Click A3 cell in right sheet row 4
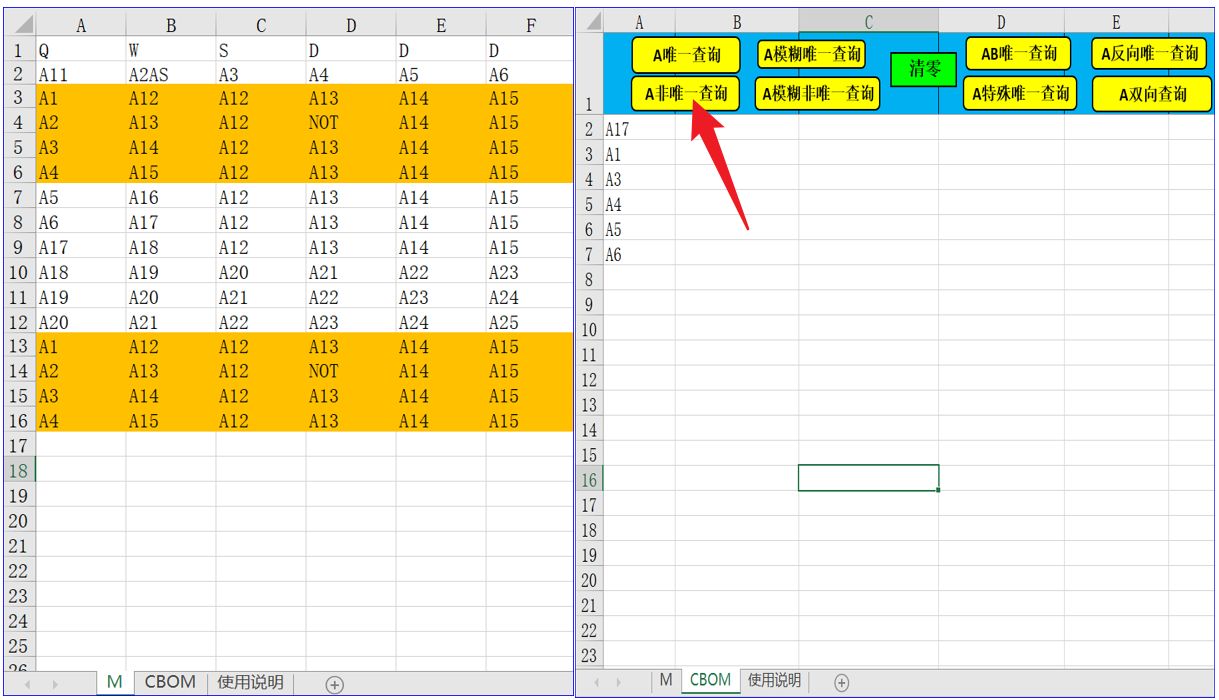Image resolution: width=1219 pixels, height=700 pixels. click(x=639, y=179)
